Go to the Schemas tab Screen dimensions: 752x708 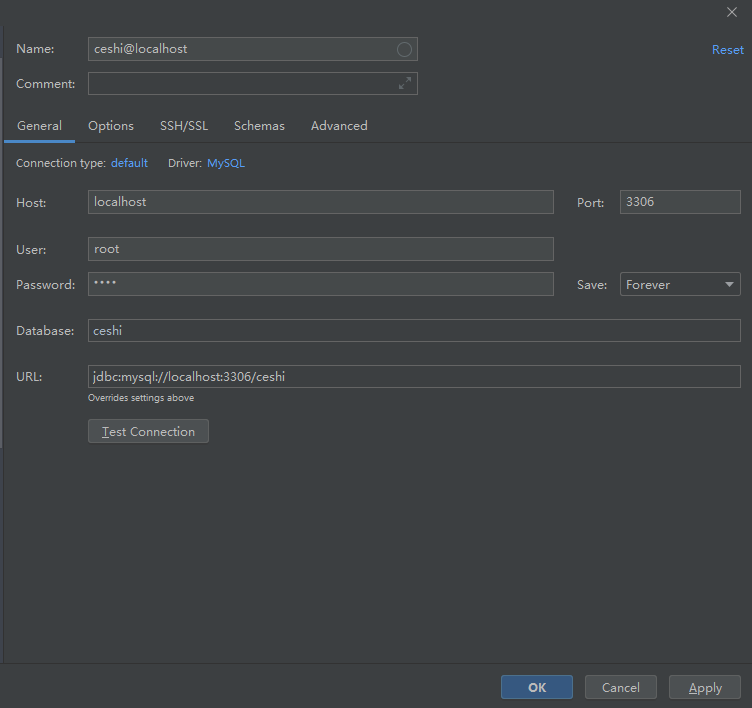[x=259, y=126]
